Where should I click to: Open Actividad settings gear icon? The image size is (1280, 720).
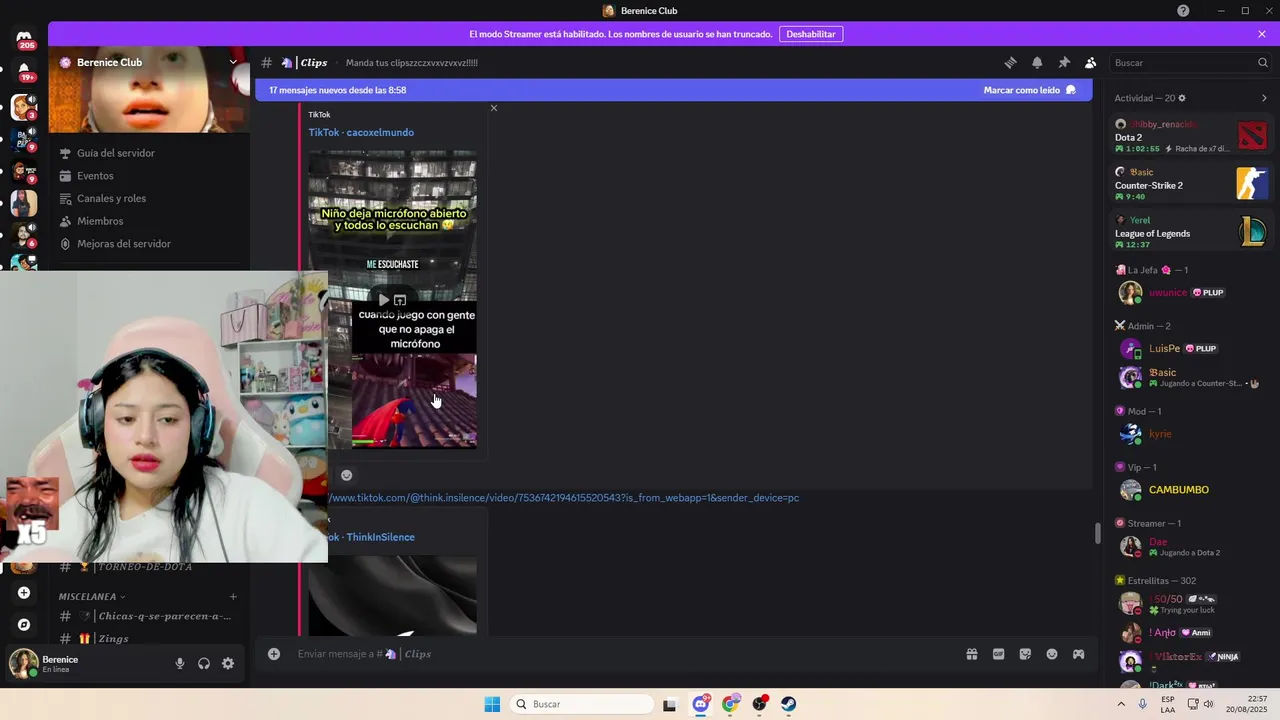(x=1182, y=98)
